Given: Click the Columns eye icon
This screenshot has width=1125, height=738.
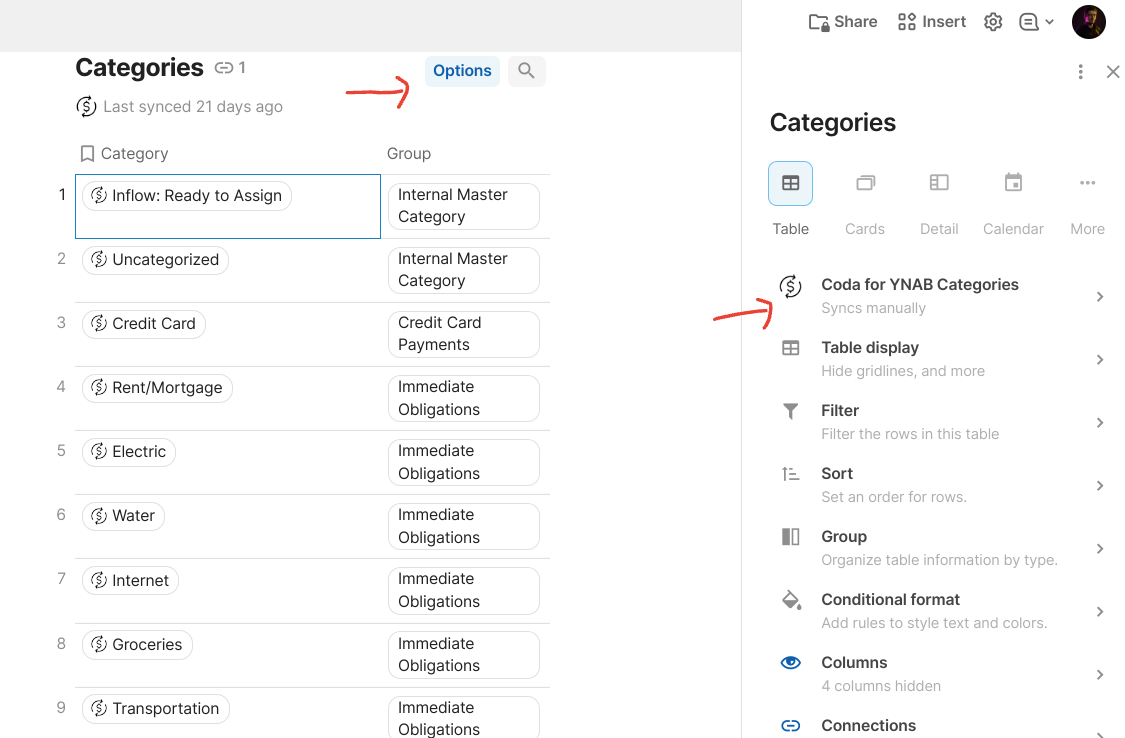Looking at the screenshot, I should [x=791, y=662].
